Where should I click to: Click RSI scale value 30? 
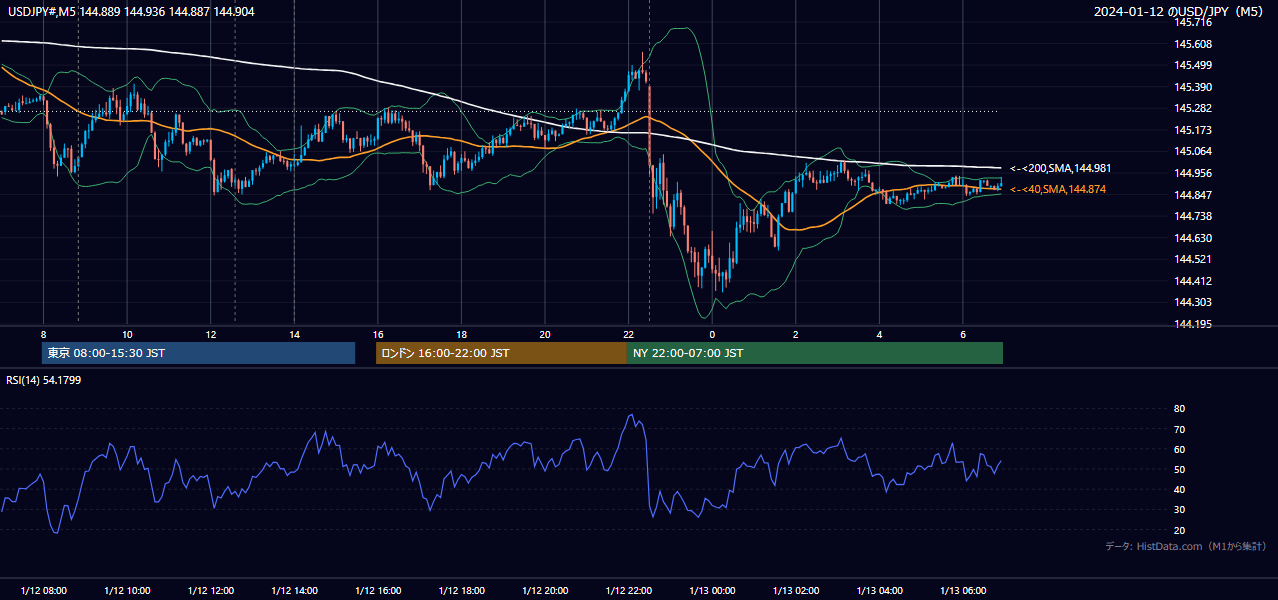coord(1180,510)
